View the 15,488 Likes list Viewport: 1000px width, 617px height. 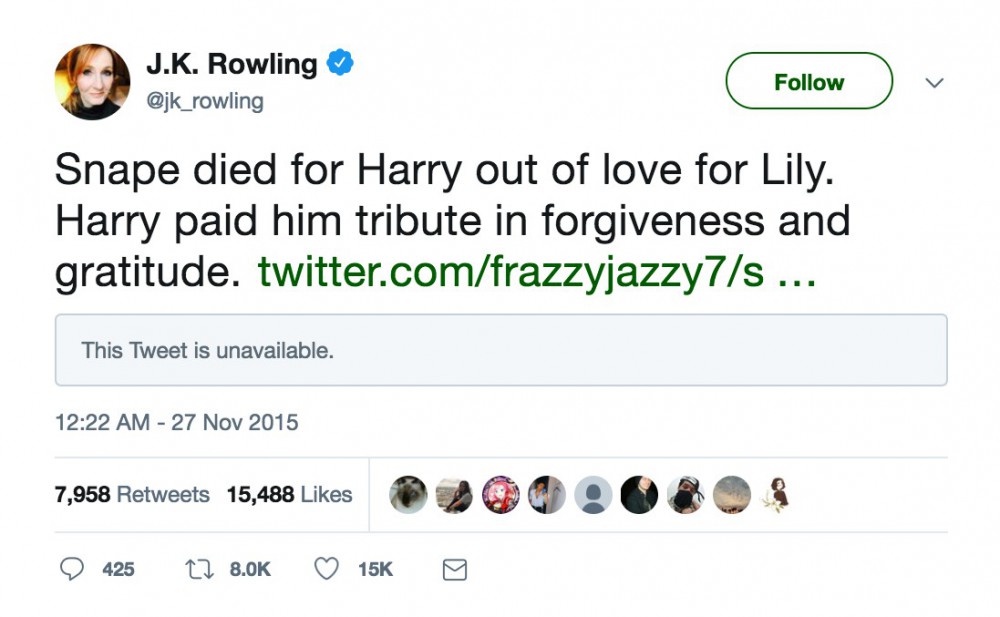[290, 494]
